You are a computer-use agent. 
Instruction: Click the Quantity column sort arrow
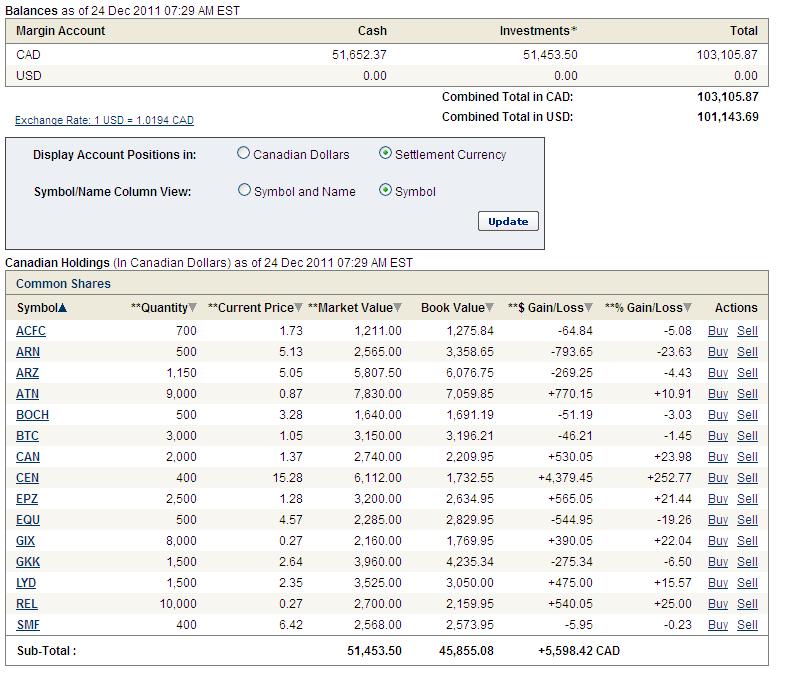click(x=193, y=308)
